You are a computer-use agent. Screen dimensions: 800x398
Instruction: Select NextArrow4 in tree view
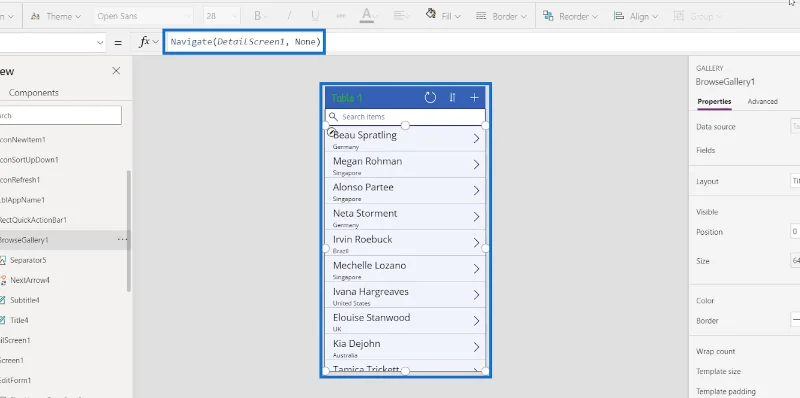coord(30,280)
